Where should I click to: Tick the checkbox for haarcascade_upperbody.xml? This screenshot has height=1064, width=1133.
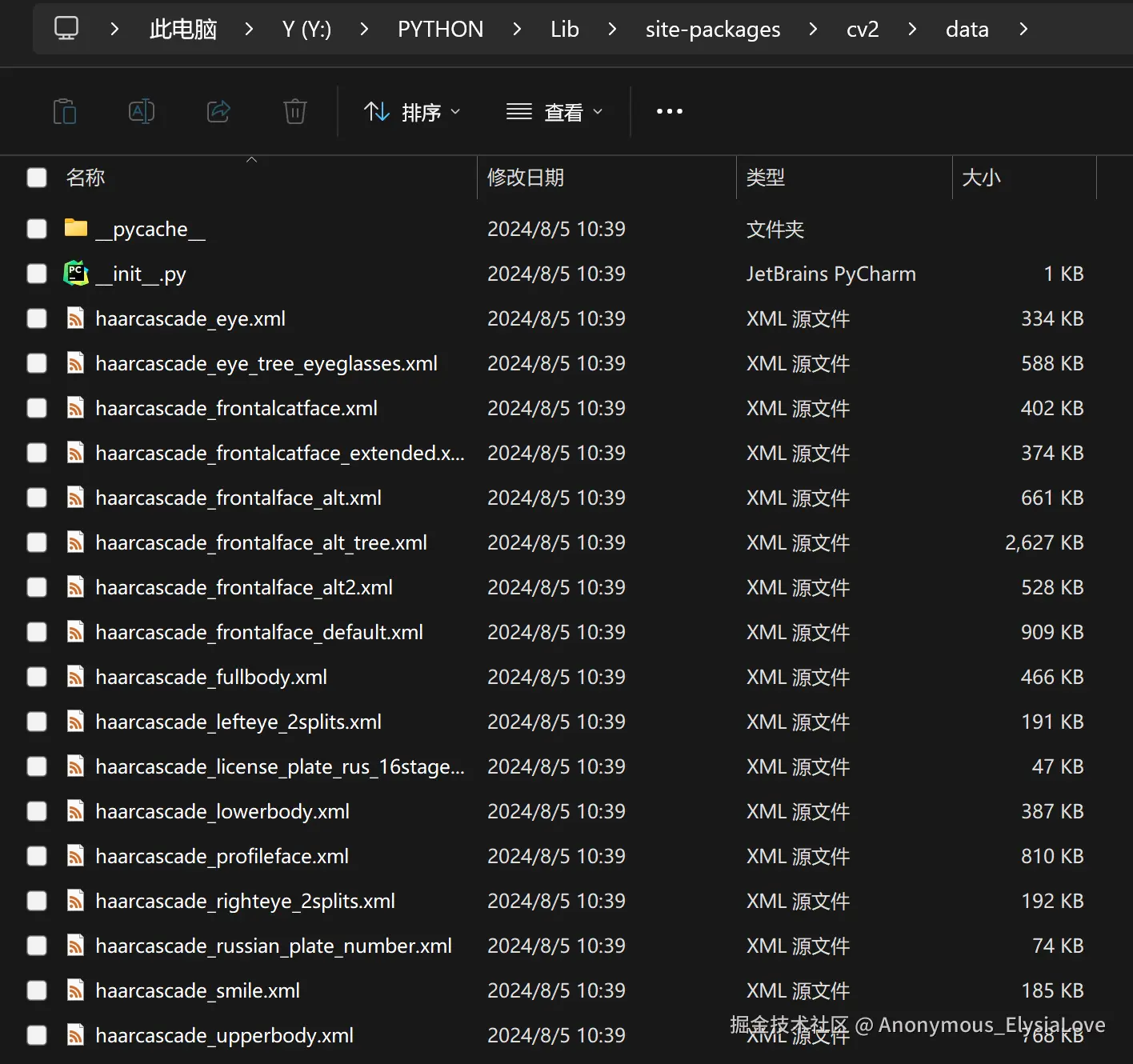(37, 1035)
